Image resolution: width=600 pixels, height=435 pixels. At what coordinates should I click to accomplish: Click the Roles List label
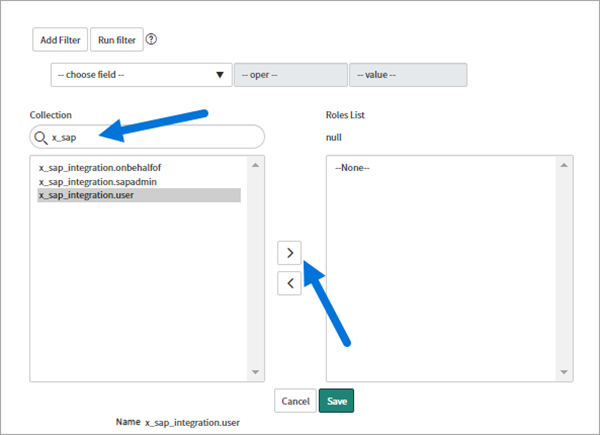coord(345,115)
